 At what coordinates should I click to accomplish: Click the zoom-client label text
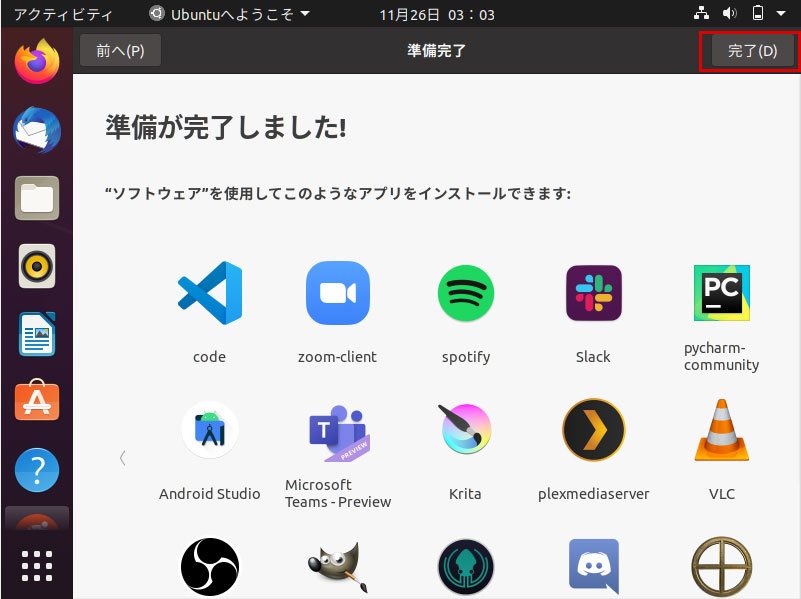pos(338,357)
